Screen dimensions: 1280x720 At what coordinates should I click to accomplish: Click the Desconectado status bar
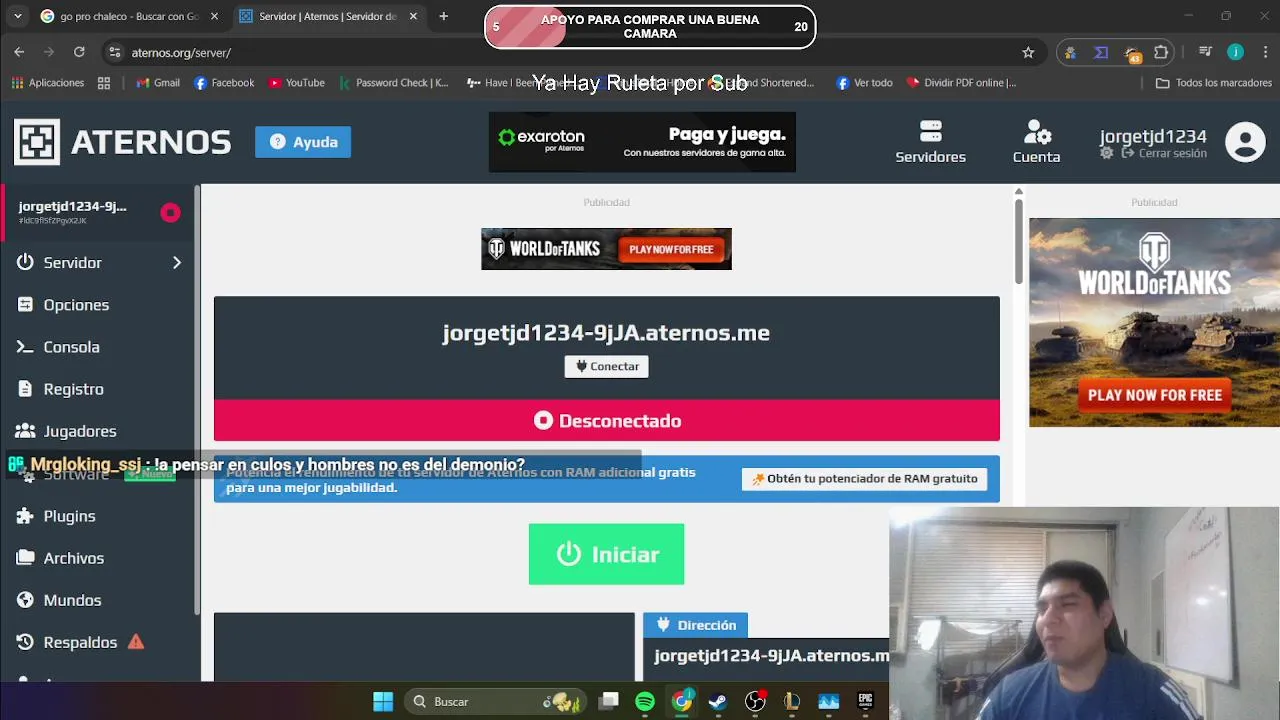pos(606,421)
